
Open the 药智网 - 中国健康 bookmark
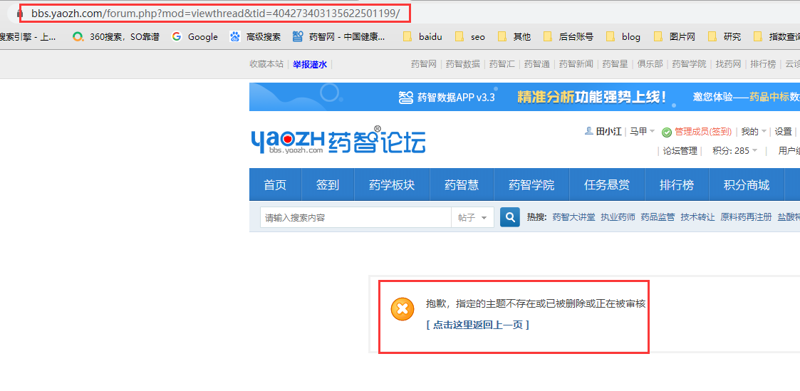(339, 37)
